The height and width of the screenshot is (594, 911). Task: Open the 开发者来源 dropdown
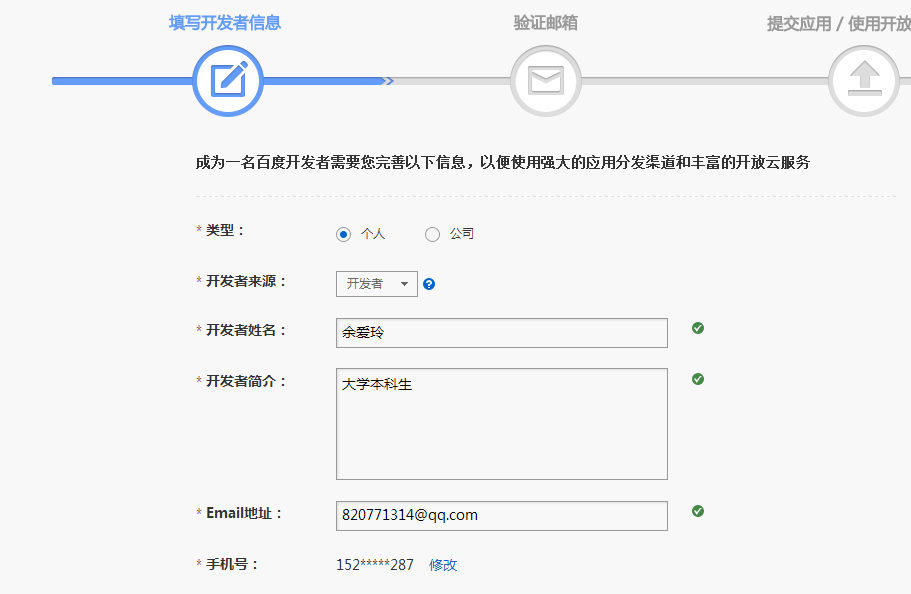pyautogui.click(x=376, y=284)
